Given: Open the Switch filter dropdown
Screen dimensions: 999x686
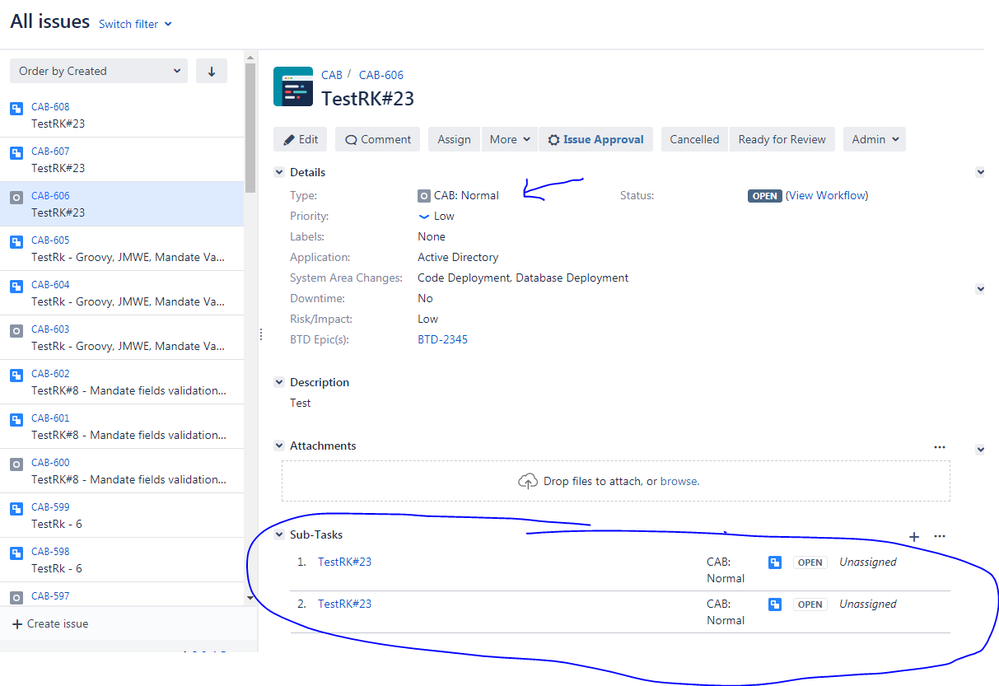Looking at the screenshot, I should click(x=135, y=24).
